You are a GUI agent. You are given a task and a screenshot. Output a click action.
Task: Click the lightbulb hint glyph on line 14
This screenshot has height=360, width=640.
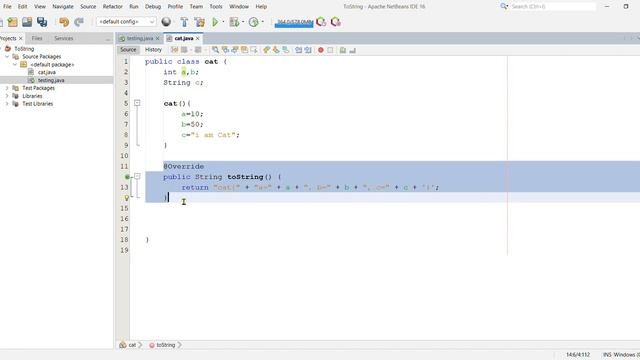[x=127, y=198]
